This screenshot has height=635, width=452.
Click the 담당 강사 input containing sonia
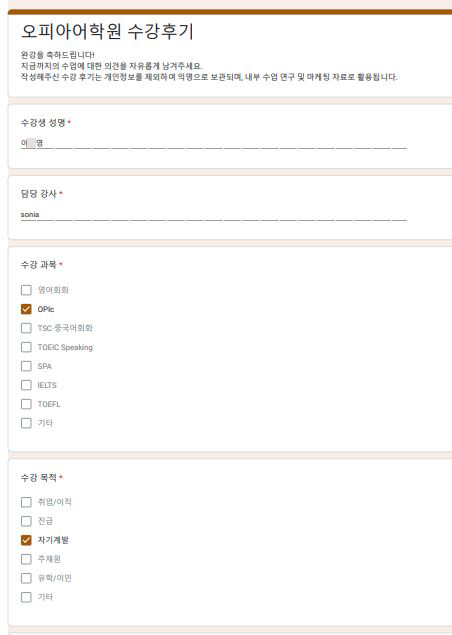pos(214,215)
